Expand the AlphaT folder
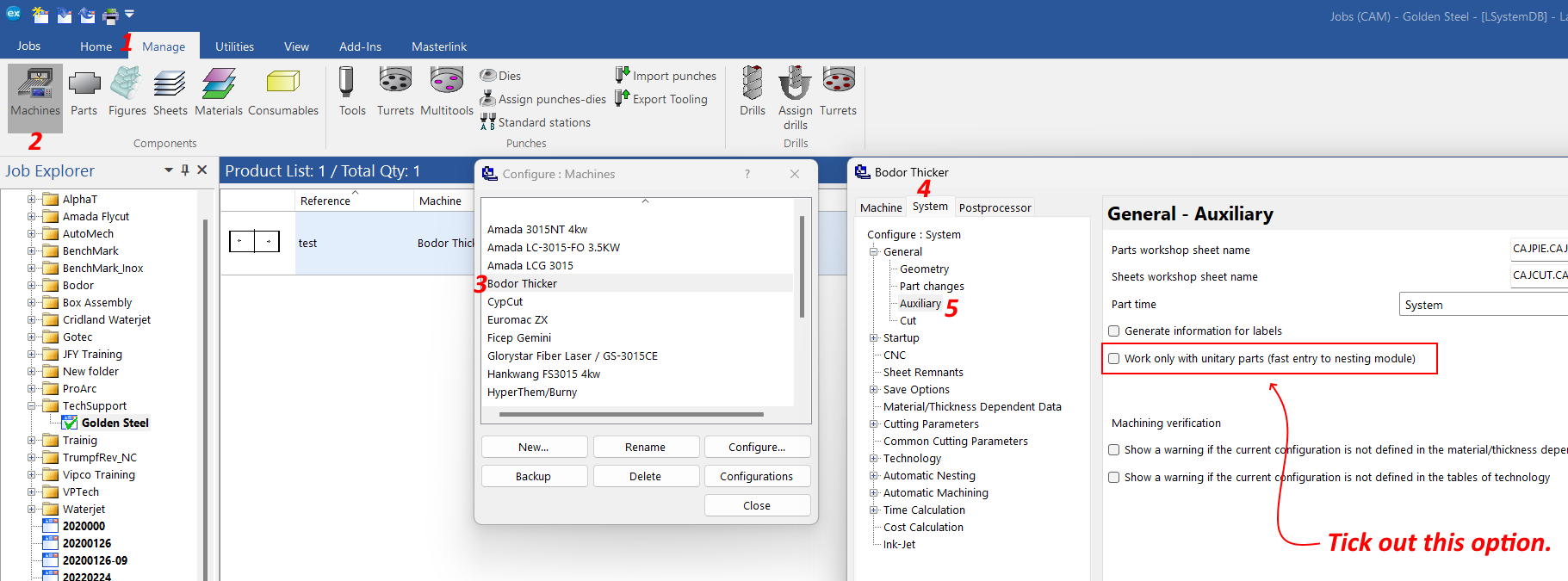This screenshot has height=581, width=1568. click(31, 200)
